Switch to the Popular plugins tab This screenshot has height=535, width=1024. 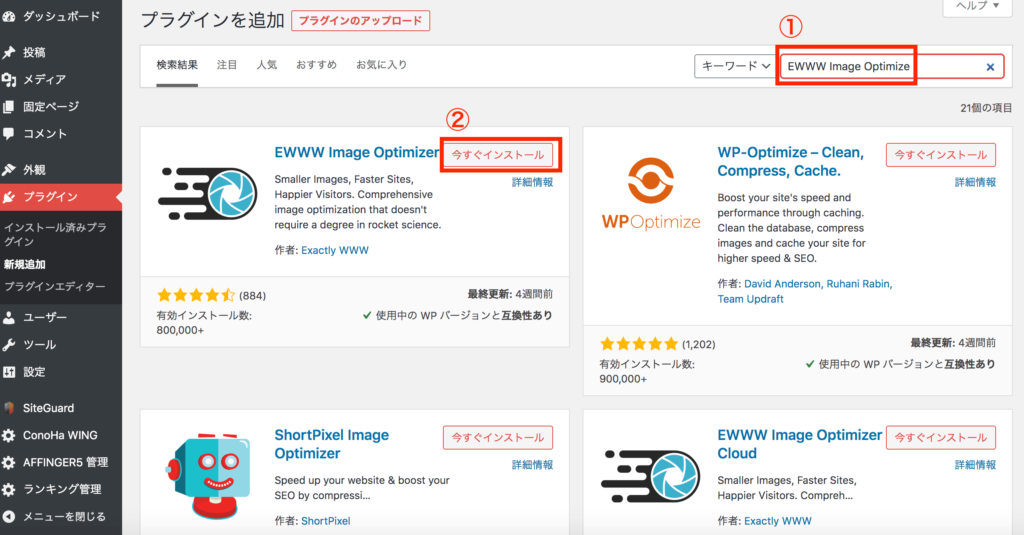tap(266, 65)
